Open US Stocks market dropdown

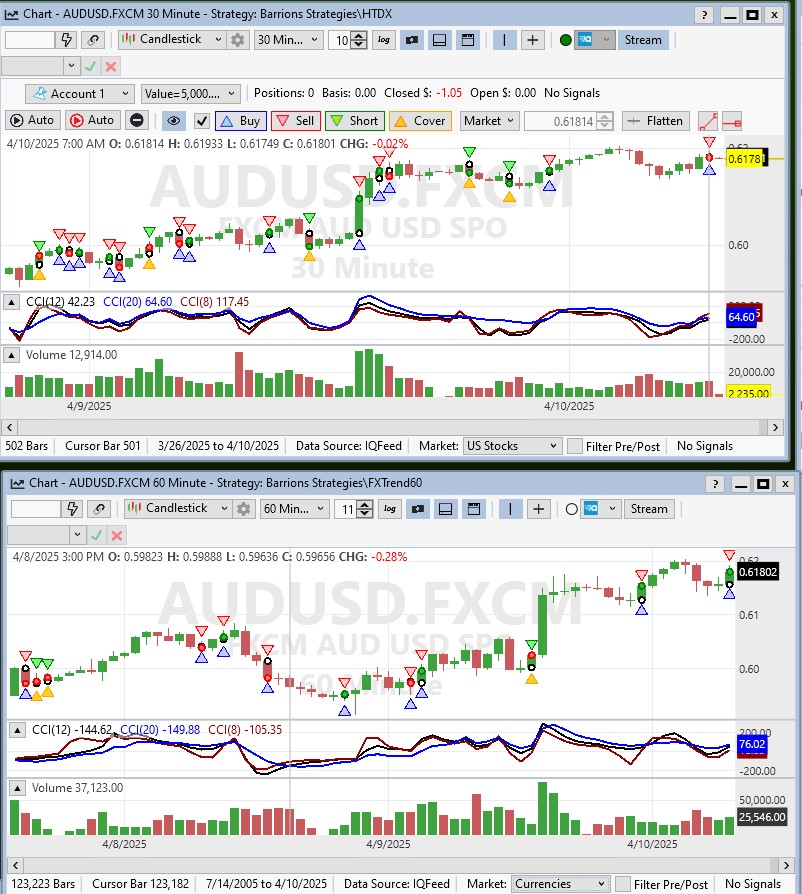[512, 446]
